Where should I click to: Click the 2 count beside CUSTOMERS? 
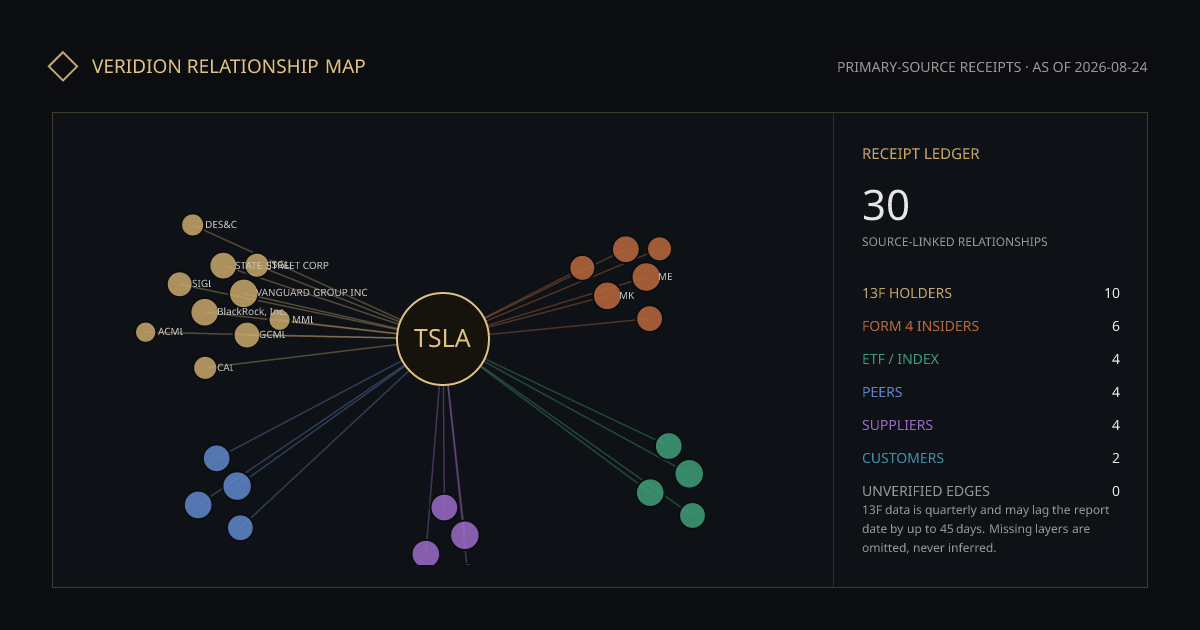tap(1116, 458)
